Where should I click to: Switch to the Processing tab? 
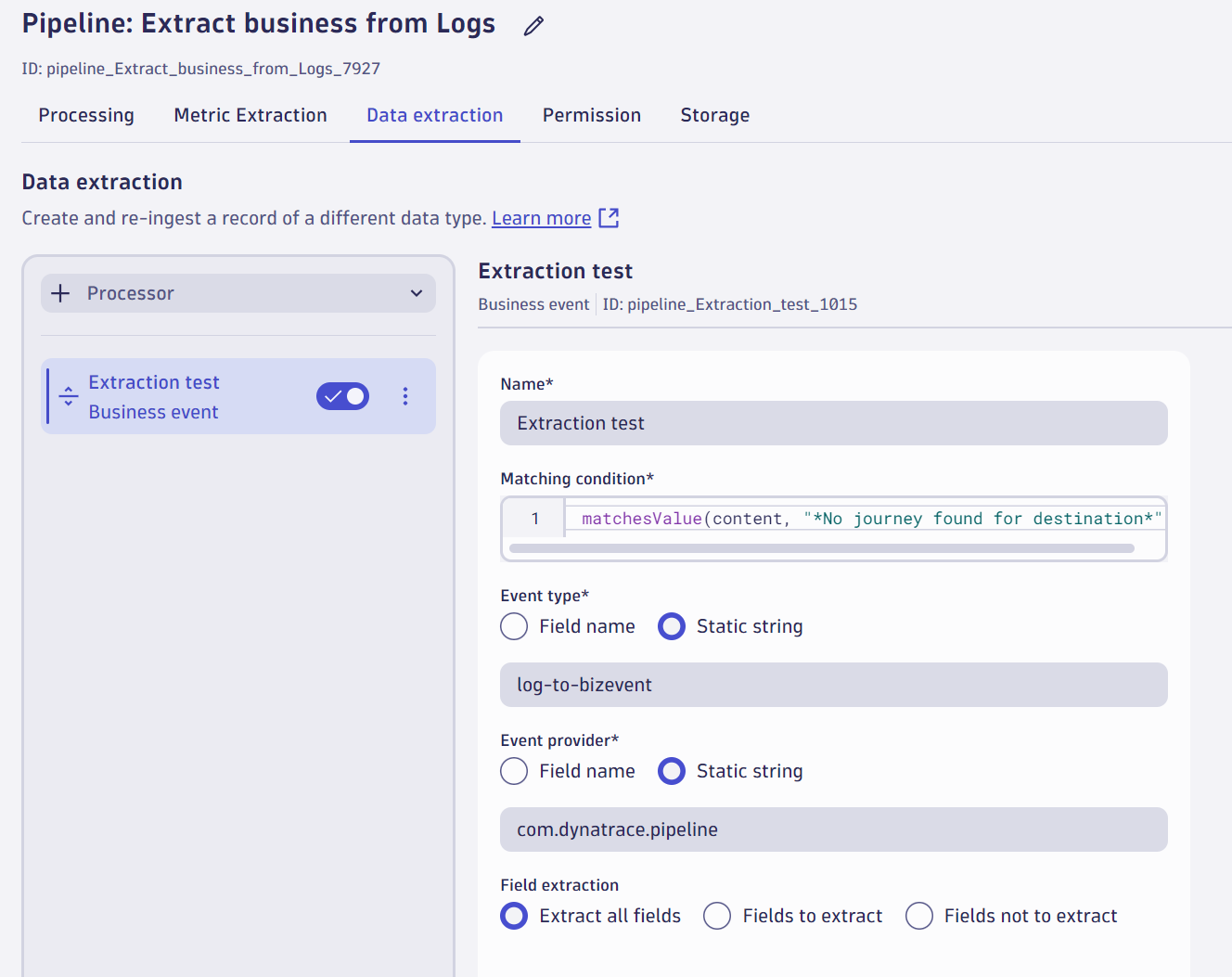[x=86, y=115]
